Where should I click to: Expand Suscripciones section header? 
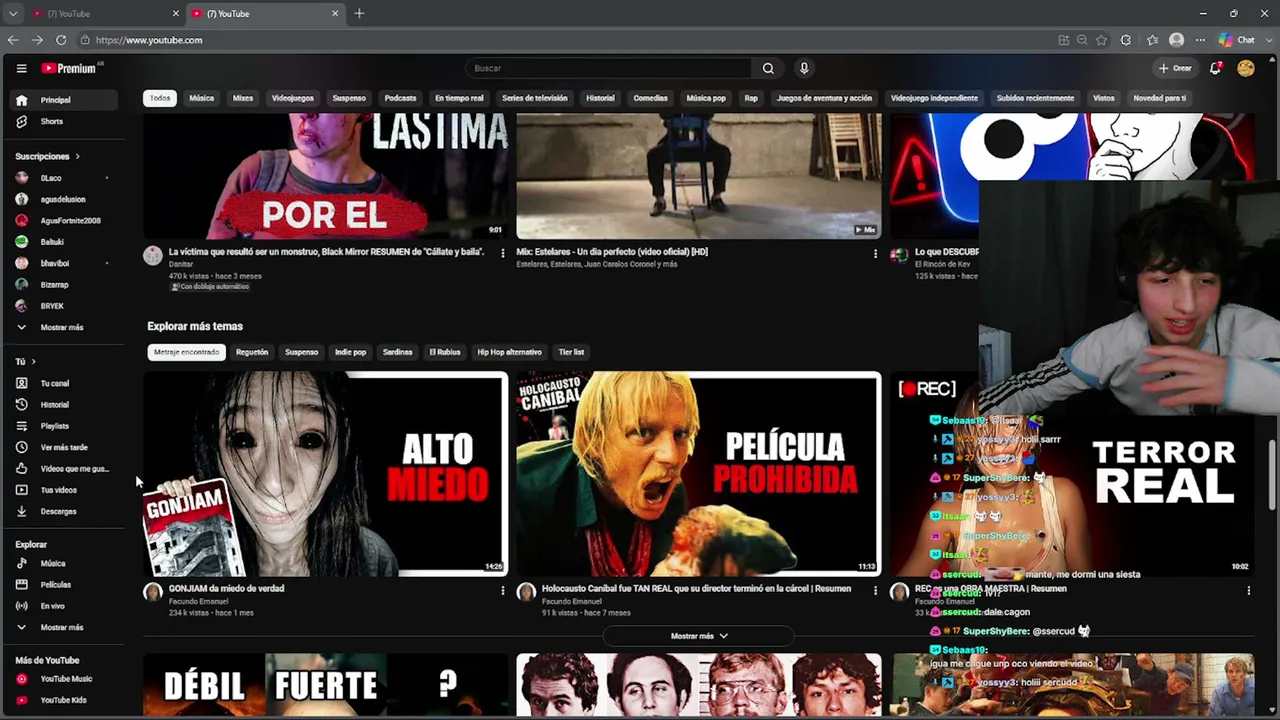(x=48, y=156)
